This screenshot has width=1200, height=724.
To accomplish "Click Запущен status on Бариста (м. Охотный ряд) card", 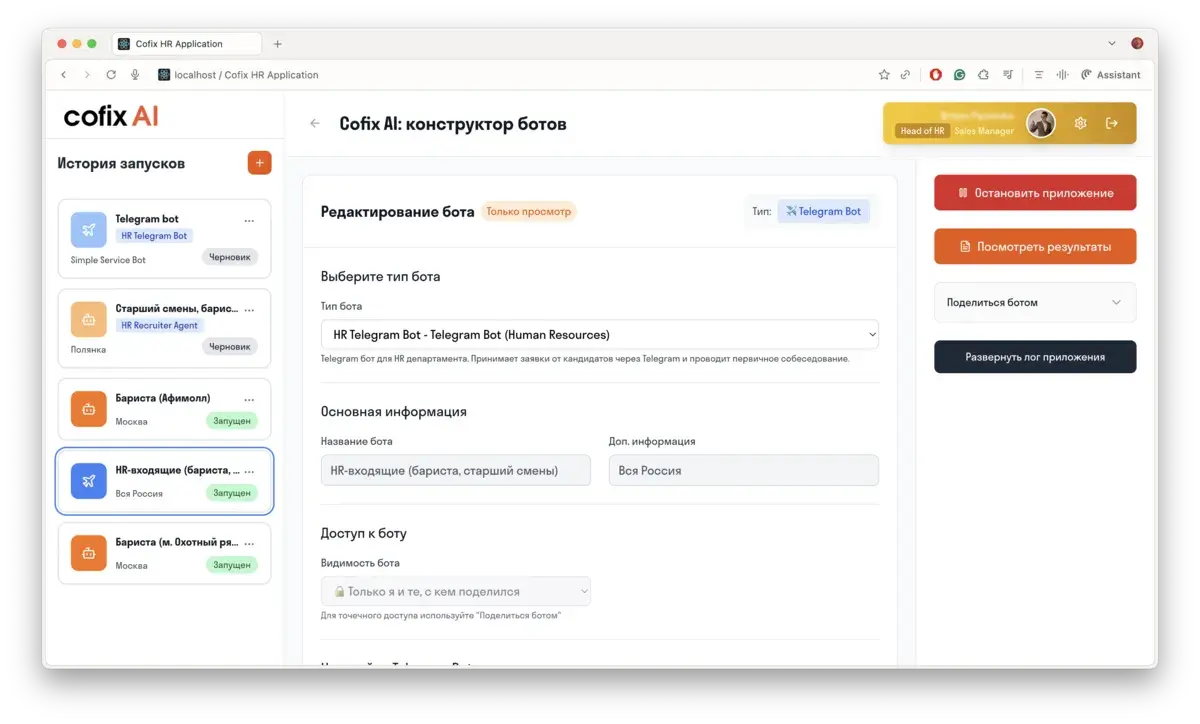I will click(x=232, y=565).
